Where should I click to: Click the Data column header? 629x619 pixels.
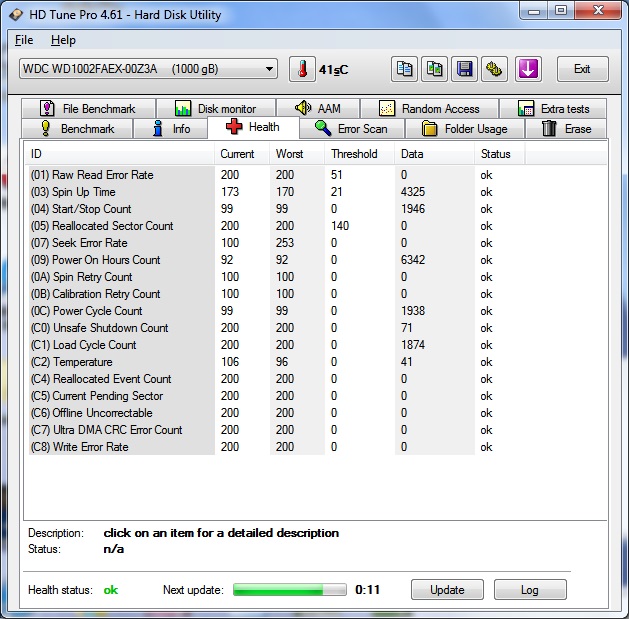[x=434, y=154]
